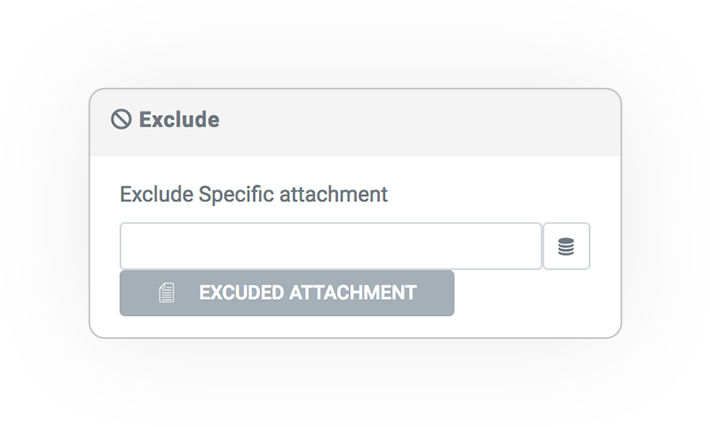Open dynamic data via the stacked-disks icon
The image size is (710, 427).
[566, 246]
